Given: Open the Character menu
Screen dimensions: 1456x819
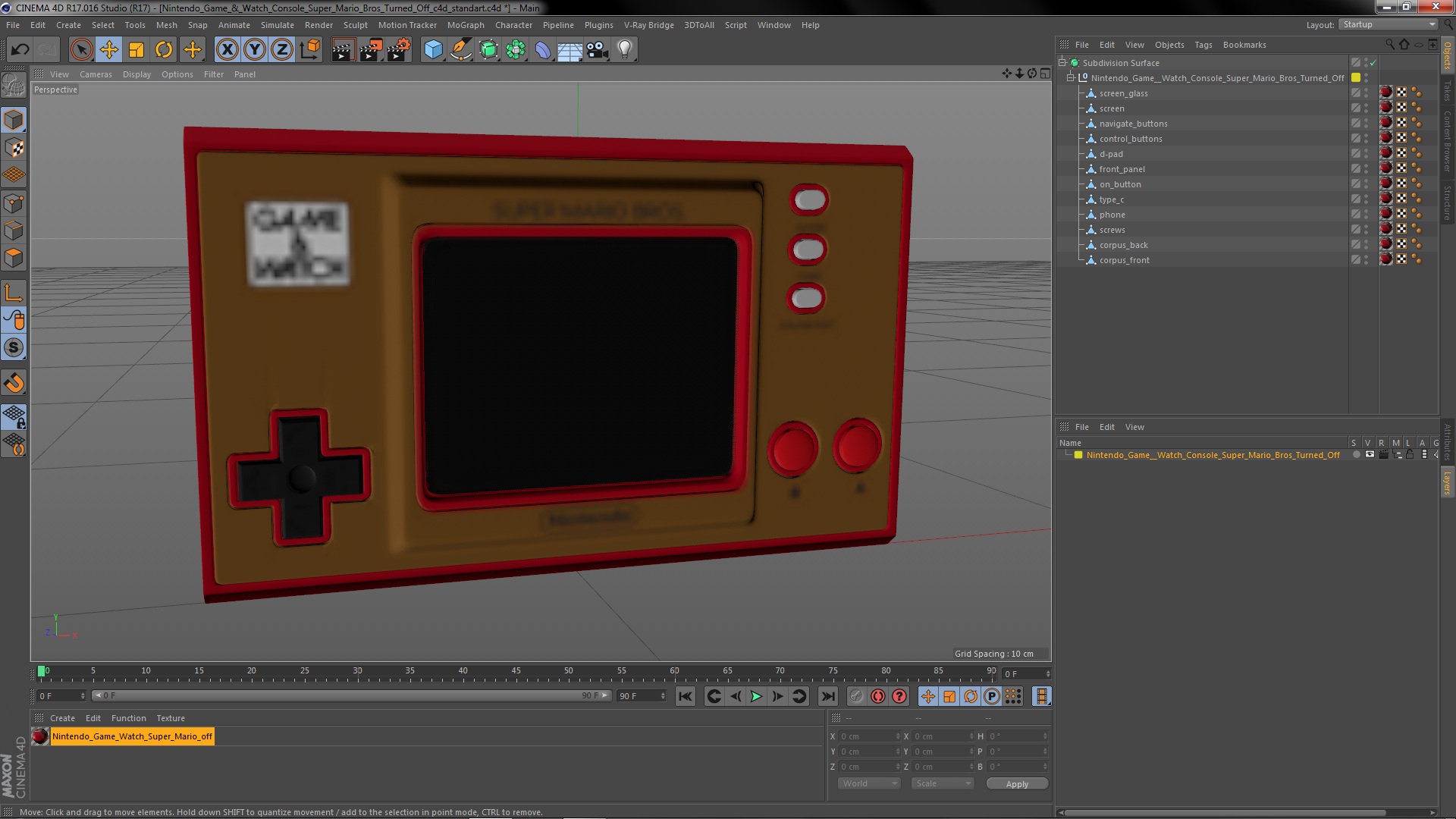Looking at the screenshot, I should click(x=513, y=25).
